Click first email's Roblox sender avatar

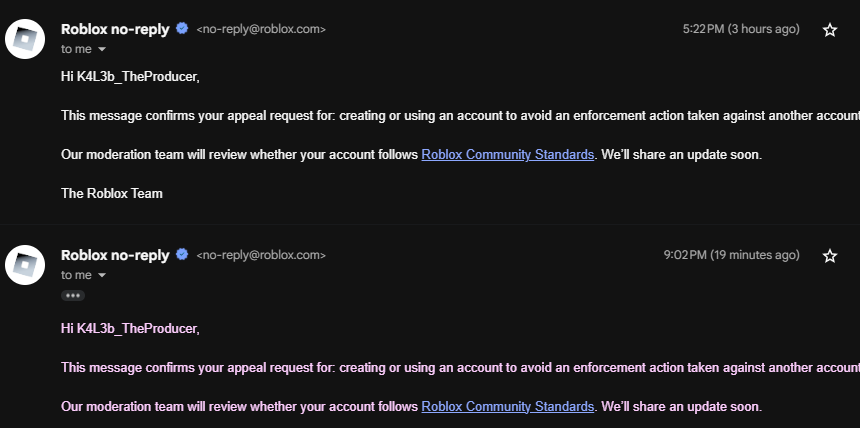(x=25, y=39)
